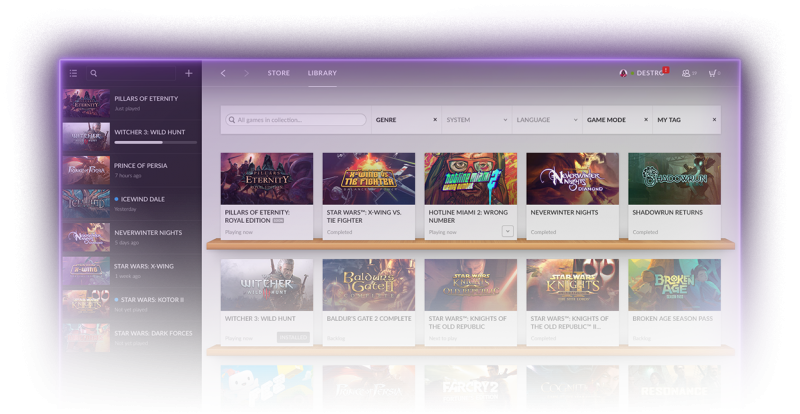Click the 'All games in collection' search box
The width and height of the screenshot is (800, 414).
coord(296,120)
